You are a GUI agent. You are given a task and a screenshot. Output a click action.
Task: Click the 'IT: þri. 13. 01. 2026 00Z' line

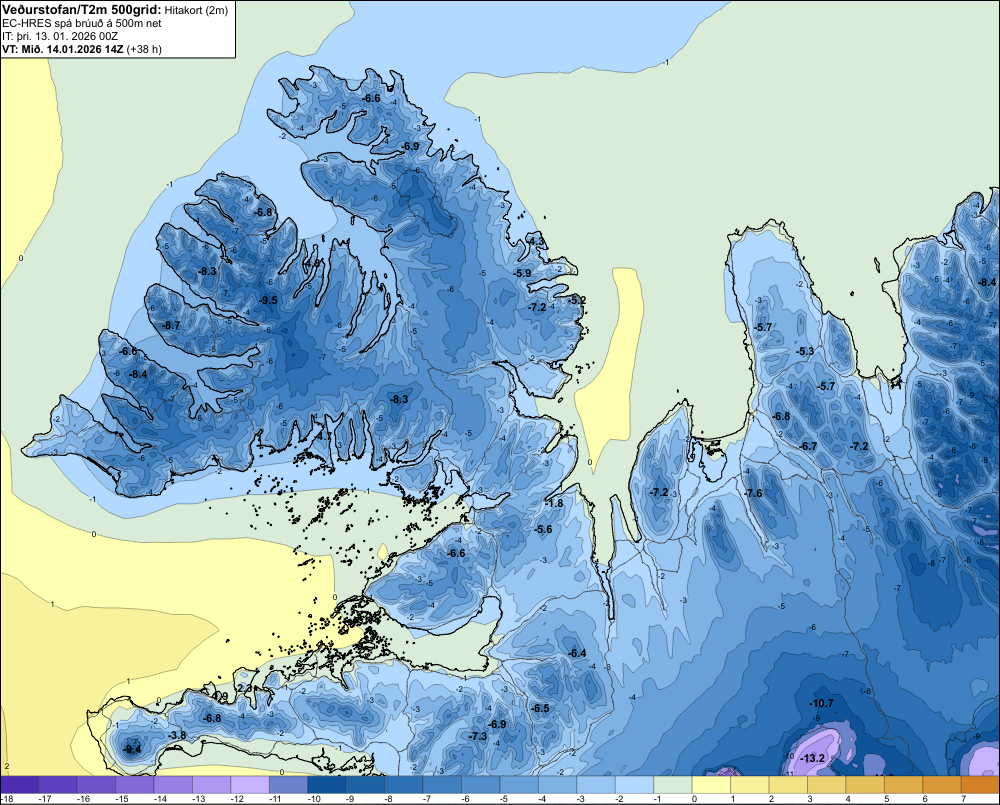(x=60, y=36)
